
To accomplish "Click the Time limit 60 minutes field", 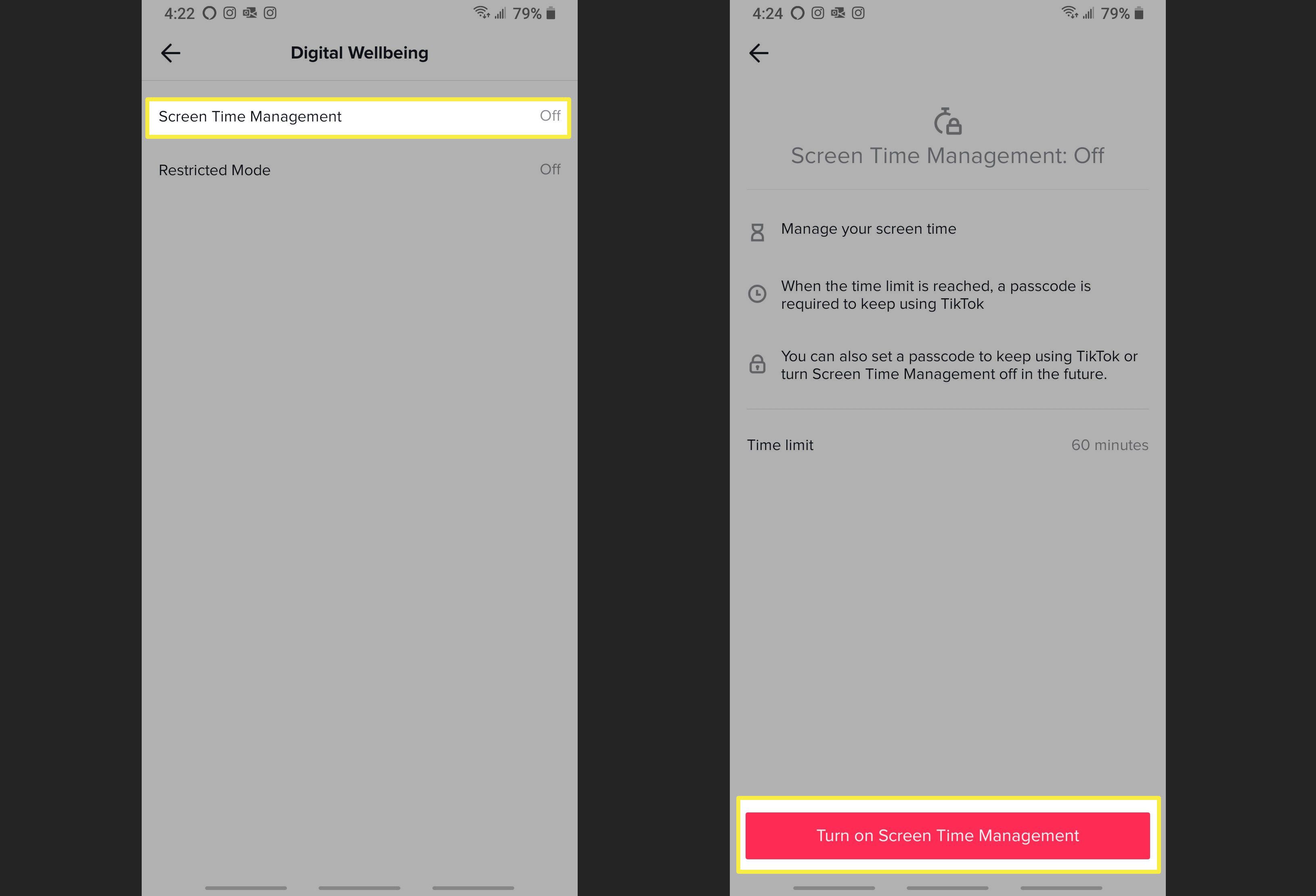I will [x=948, y=444].
